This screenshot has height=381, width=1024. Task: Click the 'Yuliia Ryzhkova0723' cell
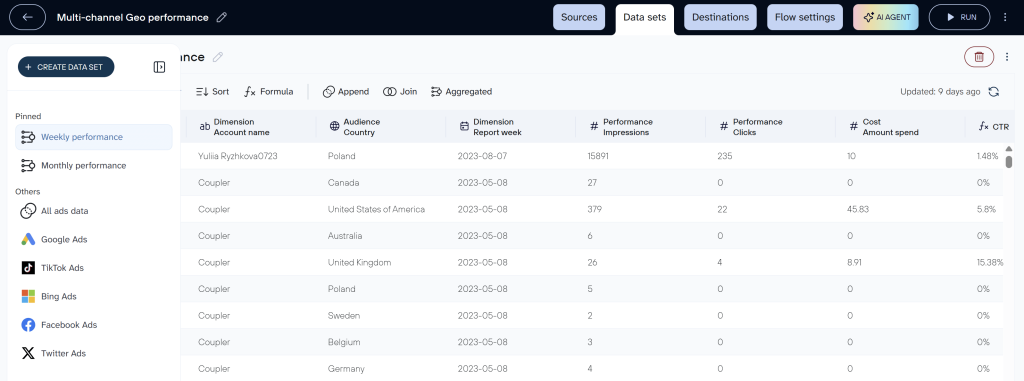click(x=237, y=156)
